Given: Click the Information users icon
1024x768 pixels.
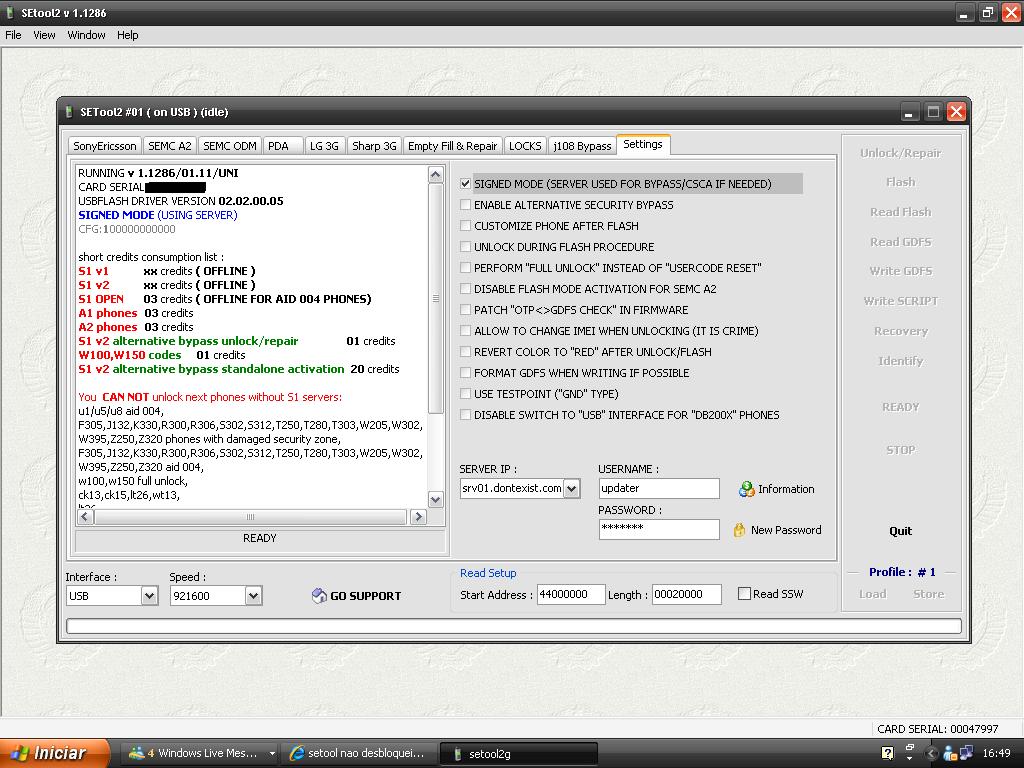Looking at the screenshot, I should (x=746, y=489).
